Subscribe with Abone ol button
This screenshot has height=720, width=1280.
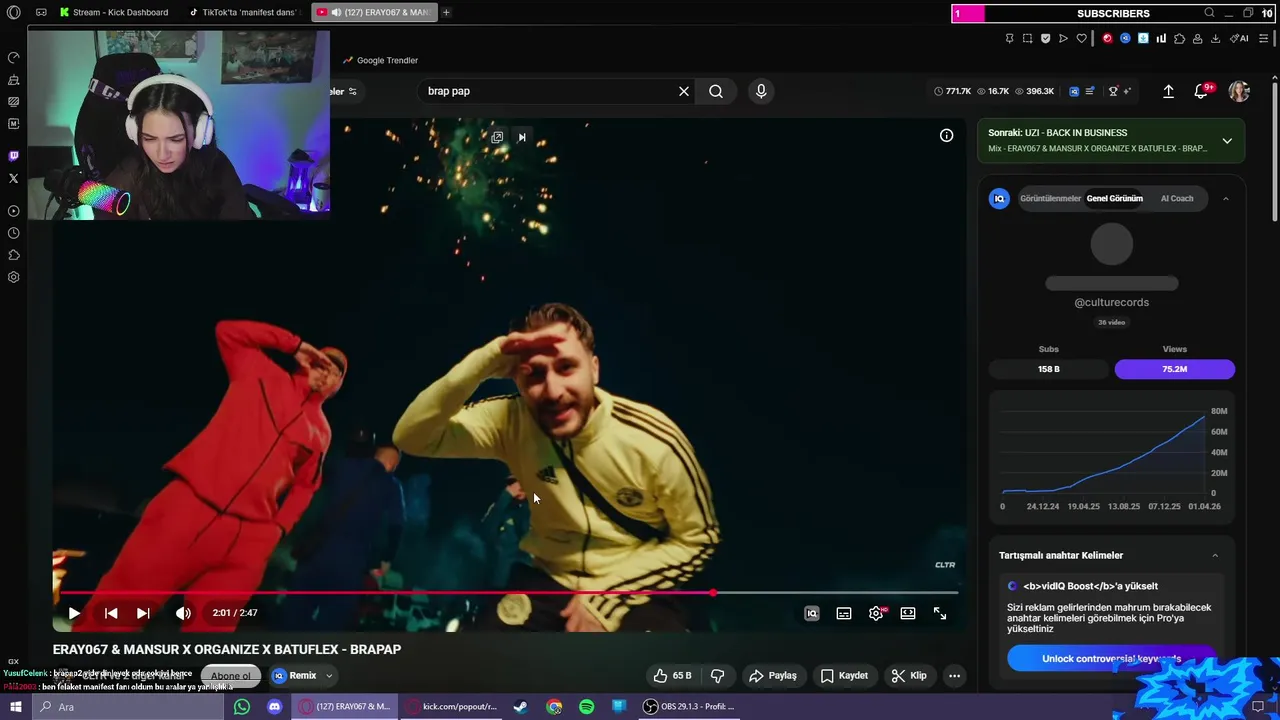pyautogui.click(x=231, y=676)
